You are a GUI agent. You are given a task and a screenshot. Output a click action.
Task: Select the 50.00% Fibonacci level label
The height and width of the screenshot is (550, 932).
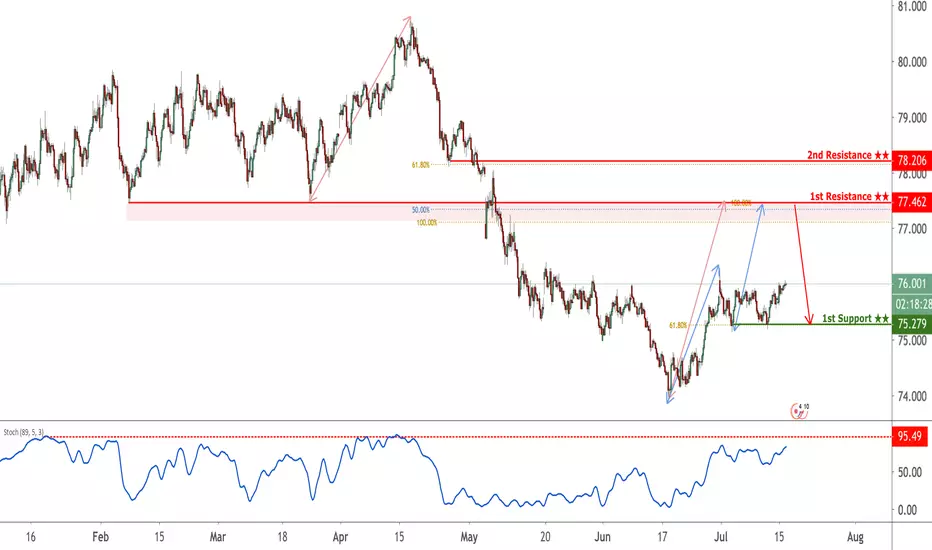[420, 210]
